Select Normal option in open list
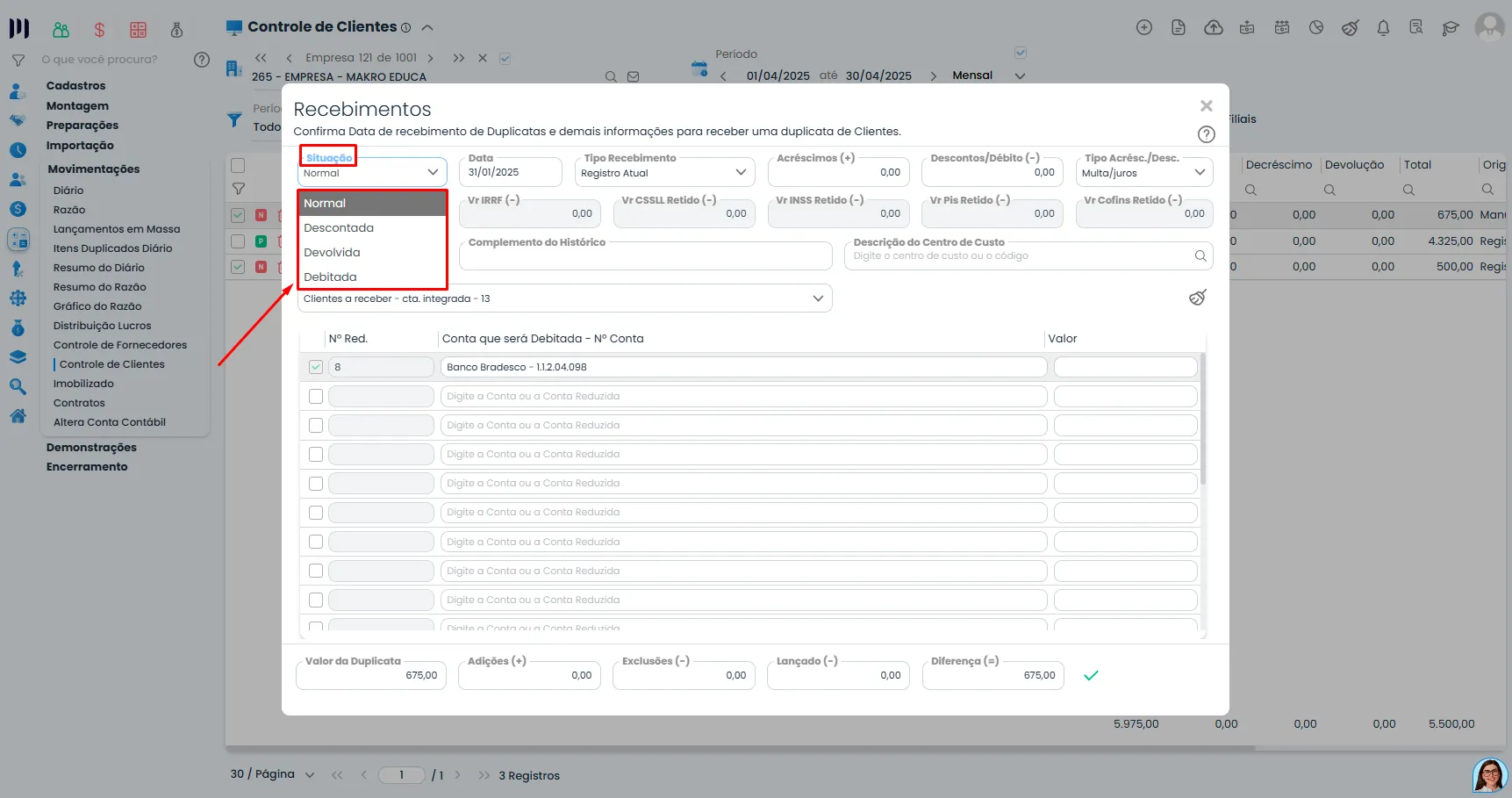The height and width of the screenshot is (798, 1512). [372, 203]
